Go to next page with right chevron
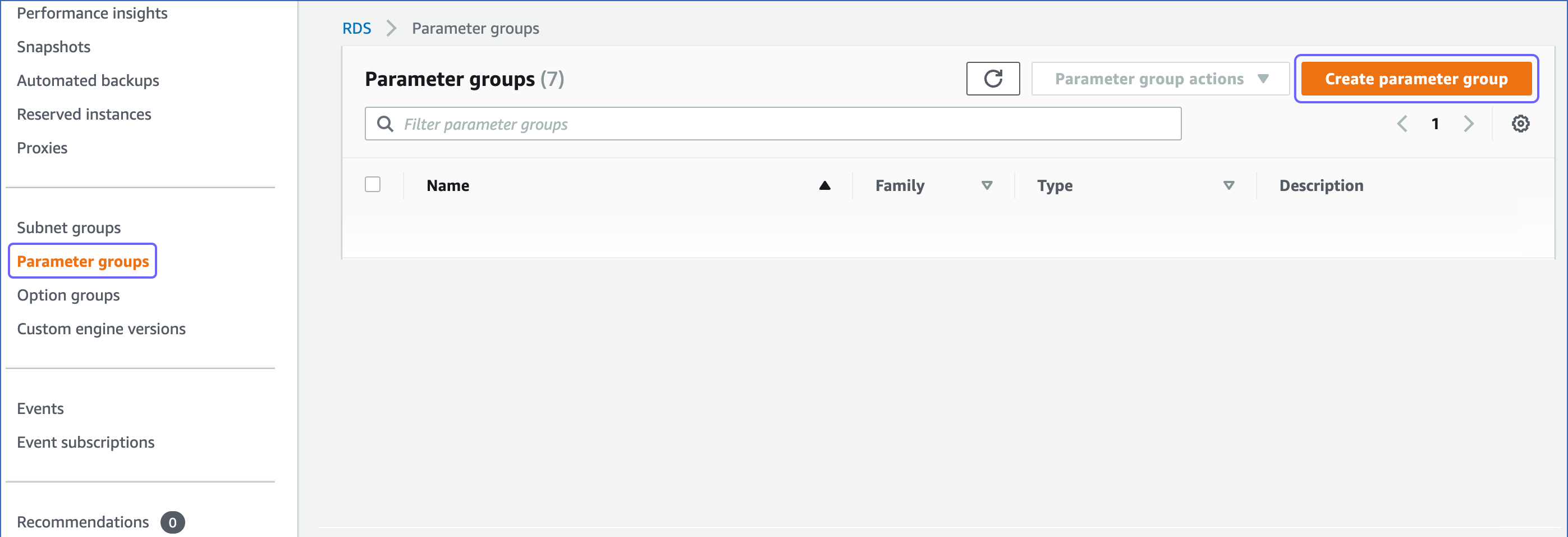Image resolution: width=1568 pixels, height=537 pixels. pos(1469,123)
